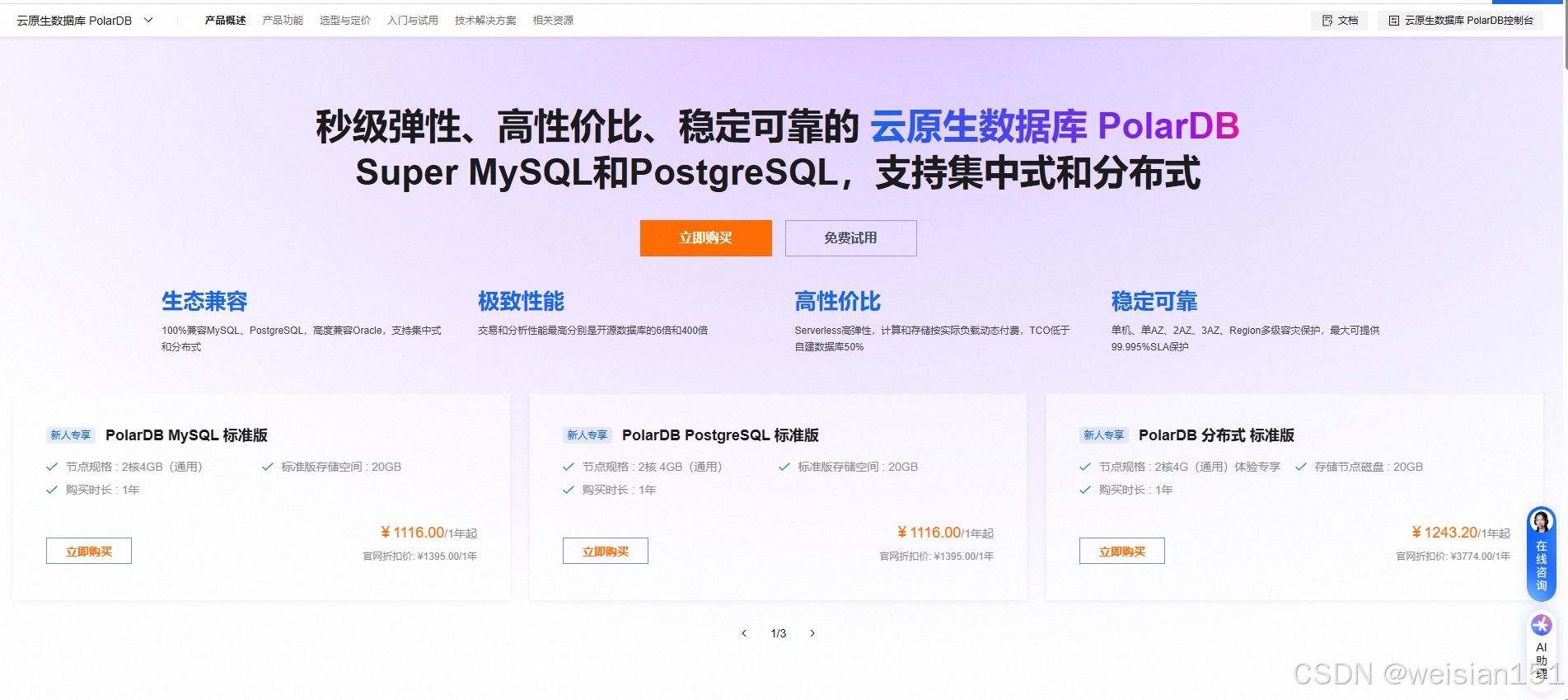
Task: Click the orange 立即购买 hero button
Action: [x=706, y=238]
